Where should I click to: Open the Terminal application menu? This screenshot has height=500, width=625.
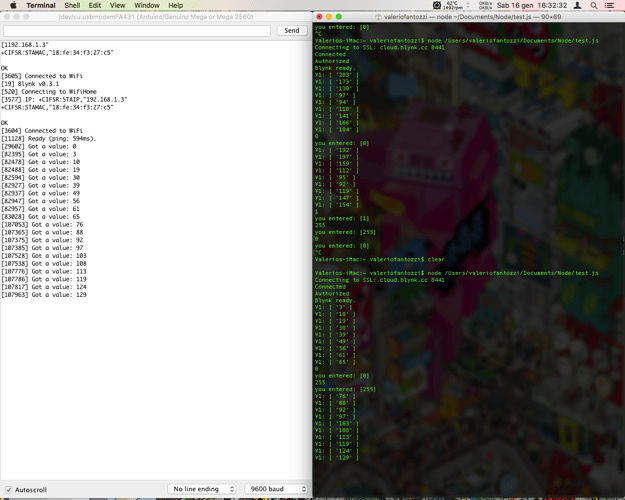[x=41, y=5]
